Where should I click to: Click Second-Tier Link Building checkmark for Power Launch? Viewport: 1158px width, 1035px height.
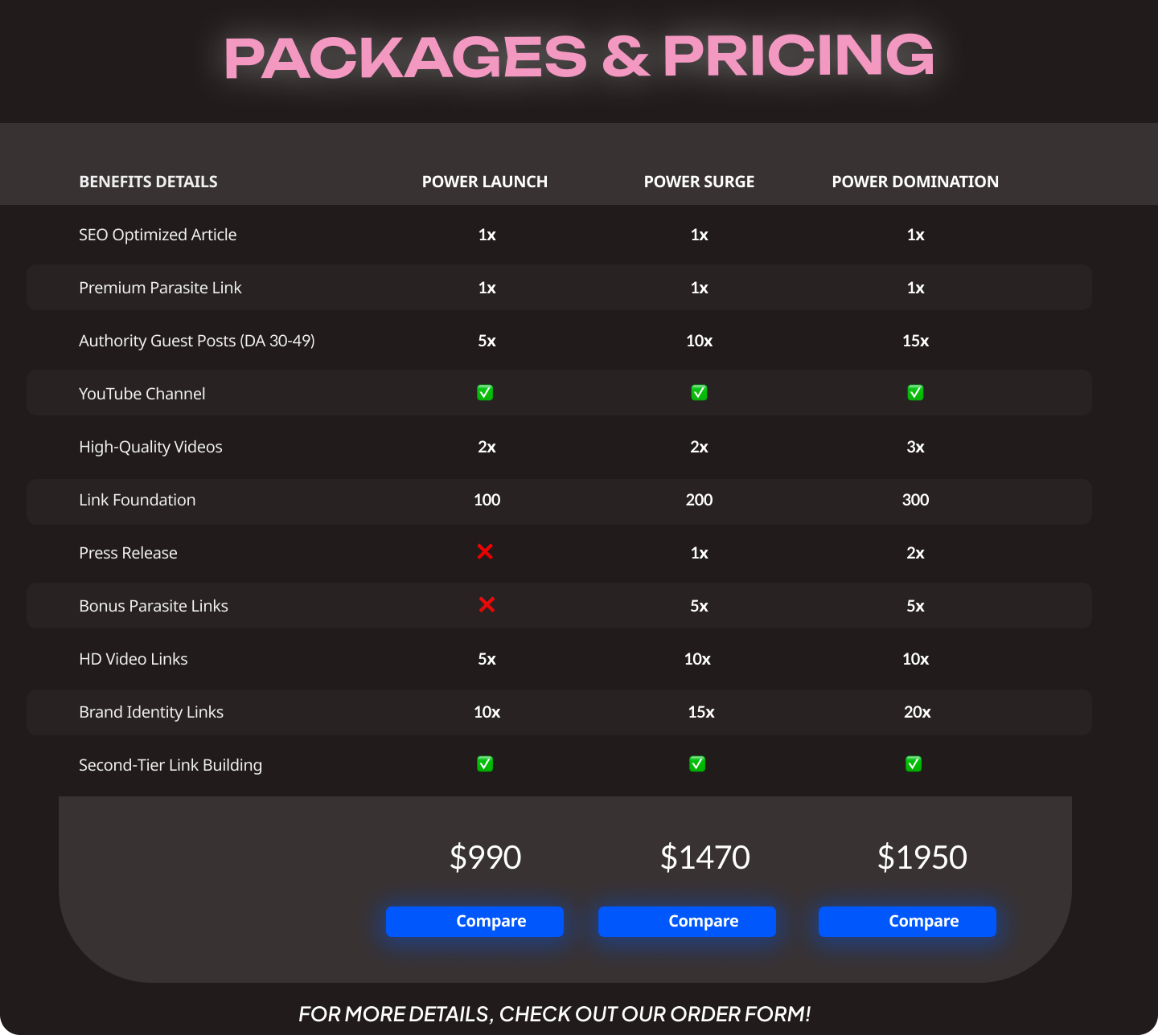485,764
